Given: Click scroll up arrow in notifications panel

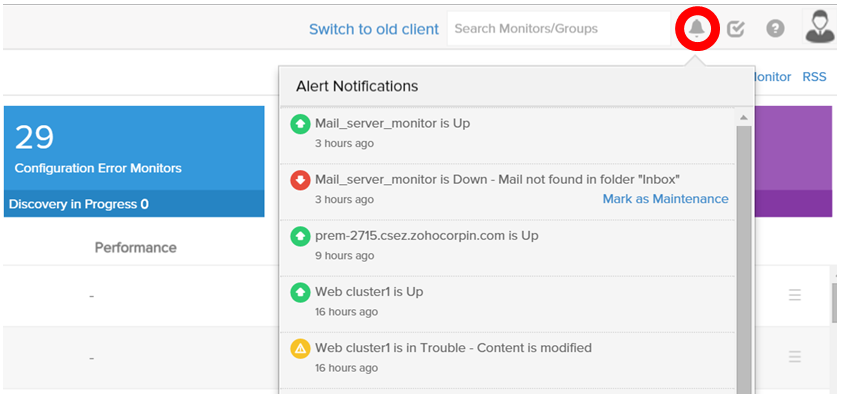Looking at the screenshot, I should click(x=744, y=117).
